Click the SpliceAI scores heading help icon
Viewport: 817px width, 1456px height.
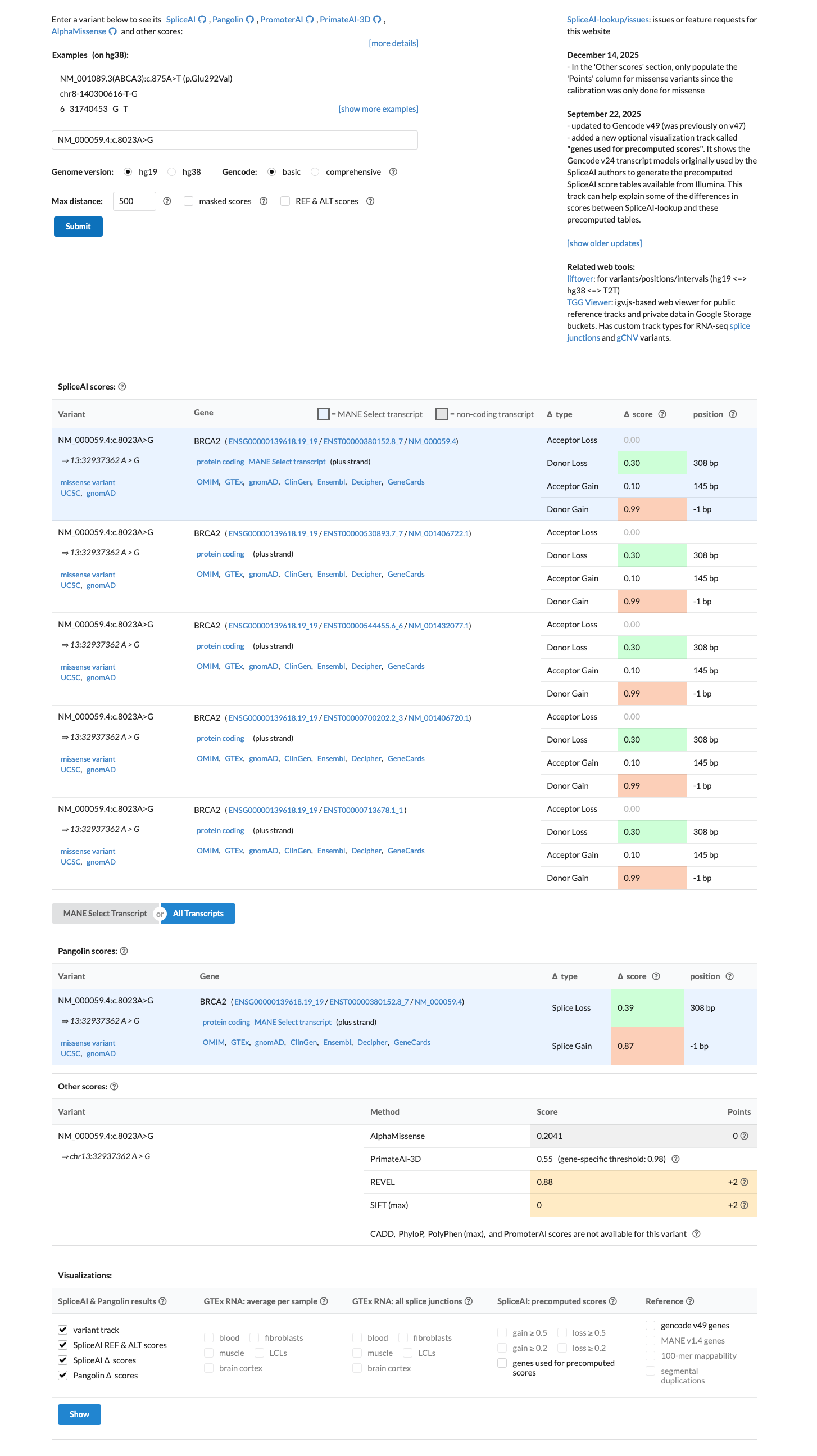tap(122, 387)
